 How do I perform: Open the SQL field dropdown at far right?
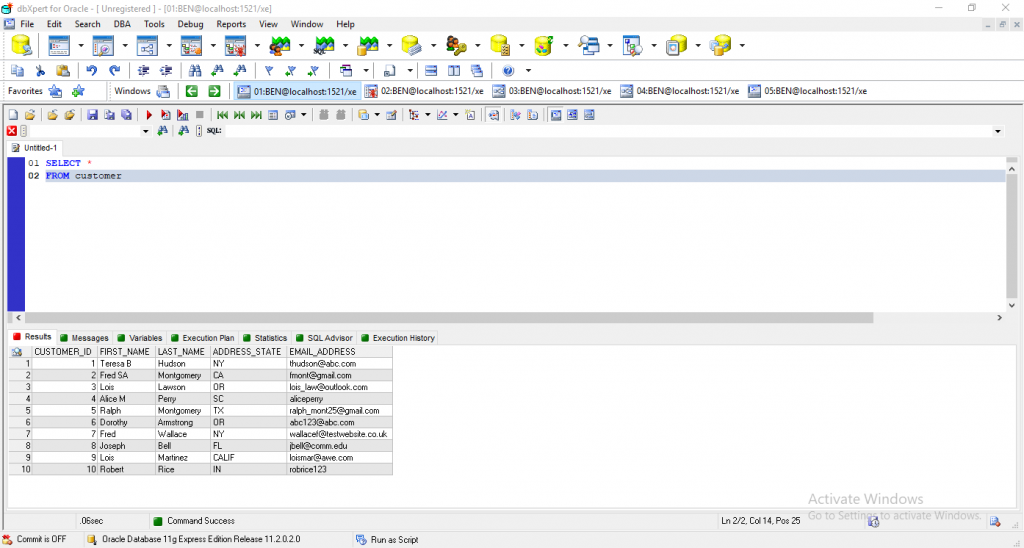pyautogui.click(x=997, y=131)
